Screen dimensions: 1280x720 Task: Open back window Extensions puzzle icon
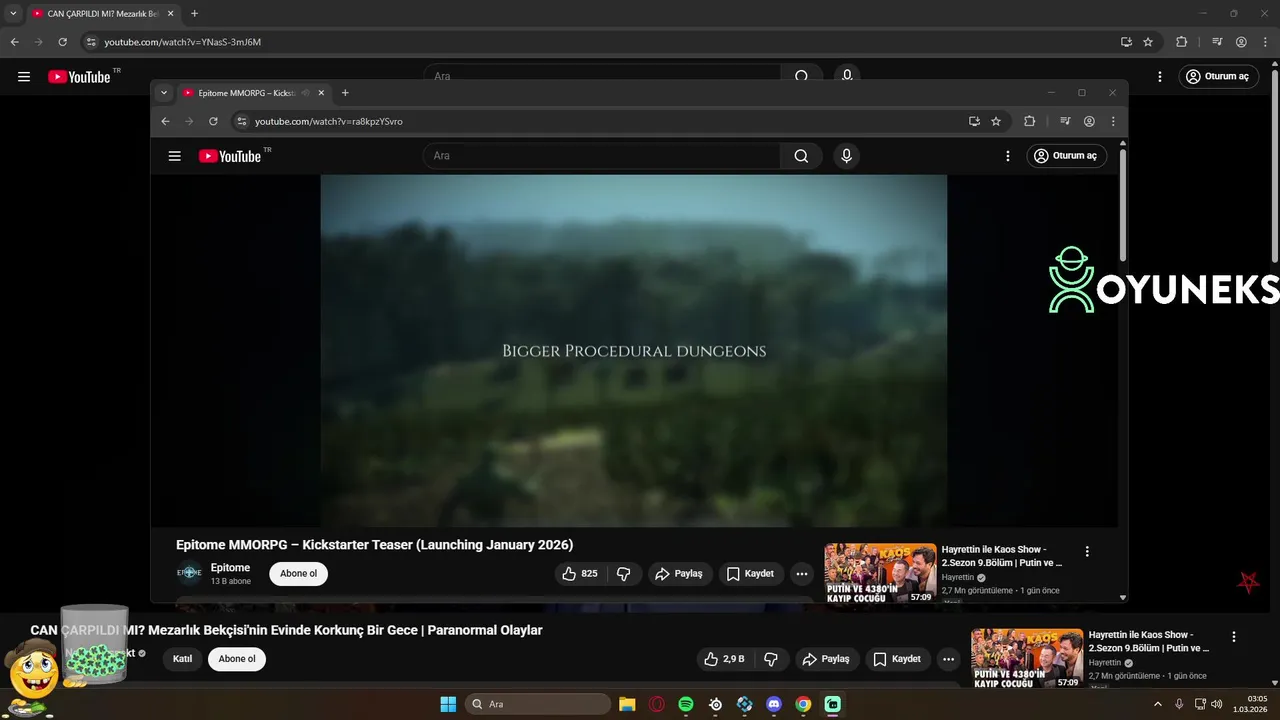[1181, 42]
